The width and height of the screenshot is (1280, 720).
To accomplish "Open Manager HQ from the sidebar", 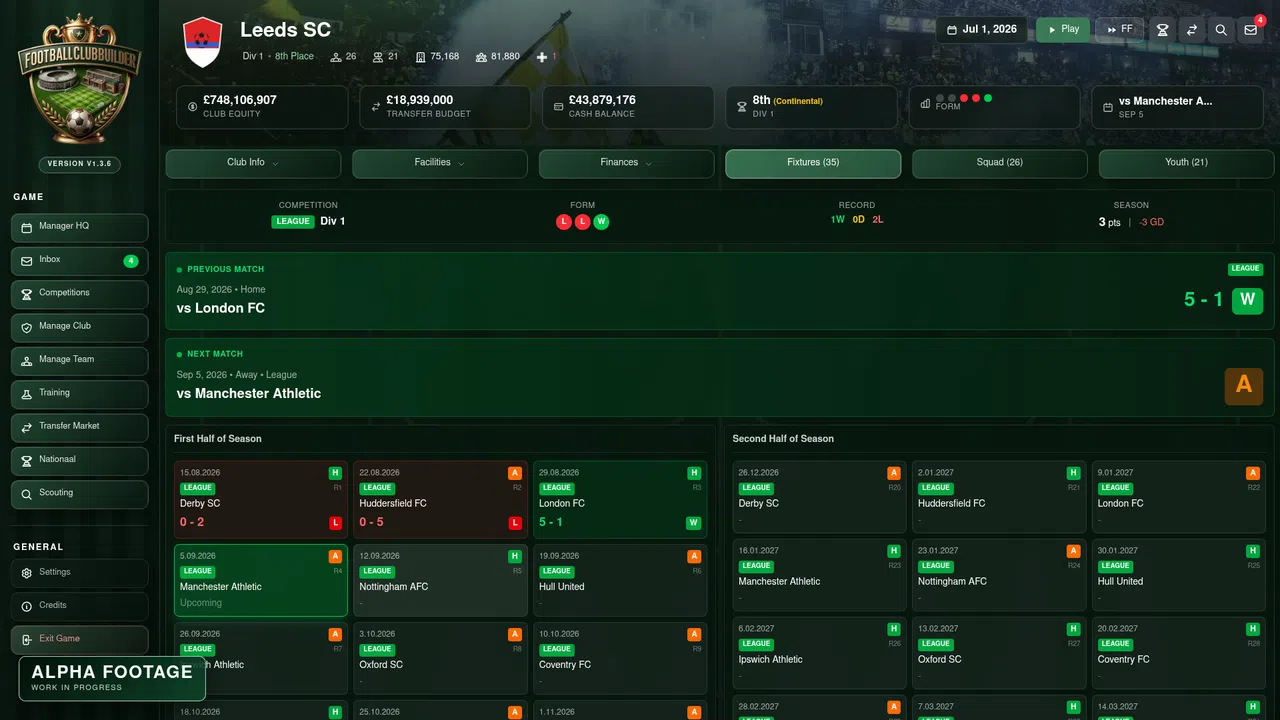I will pyautogui.click(x=80, y=227).
